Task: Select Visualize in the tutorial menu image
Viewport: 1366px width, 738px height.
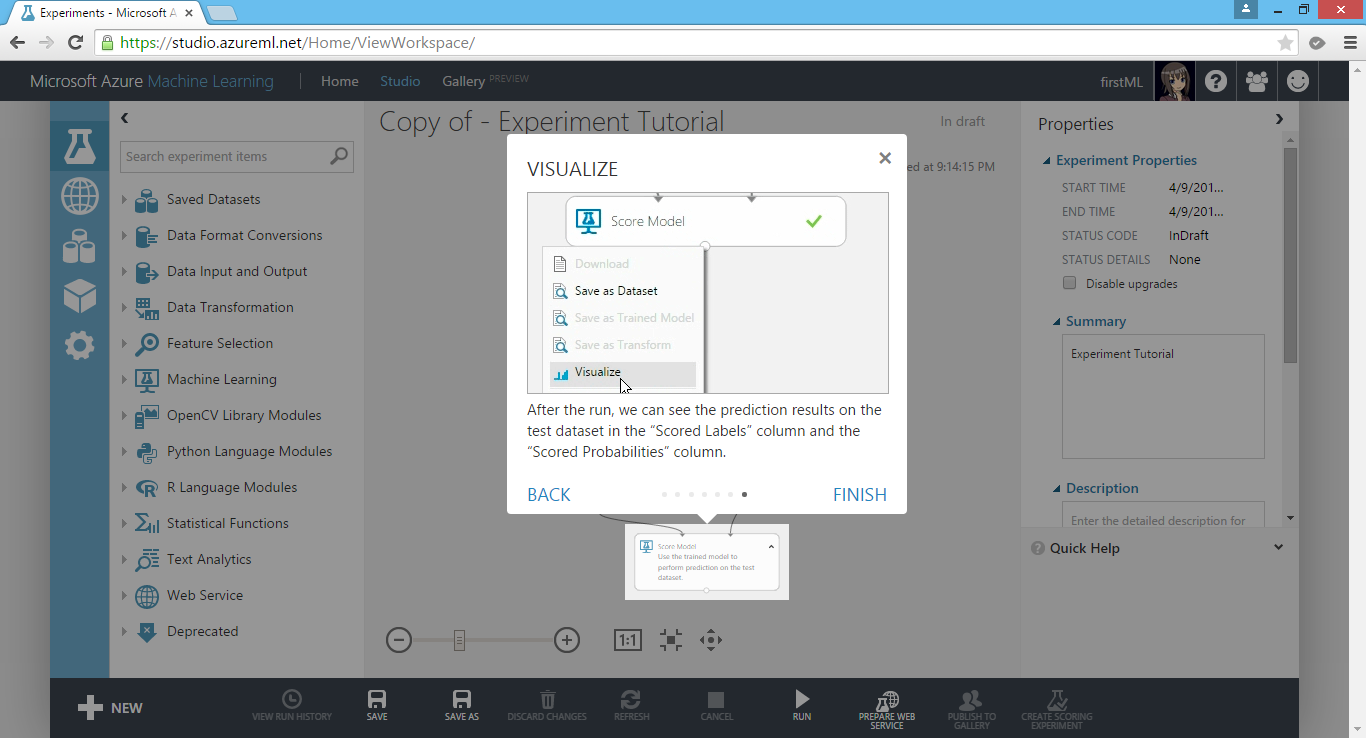Action: point(622,373)
